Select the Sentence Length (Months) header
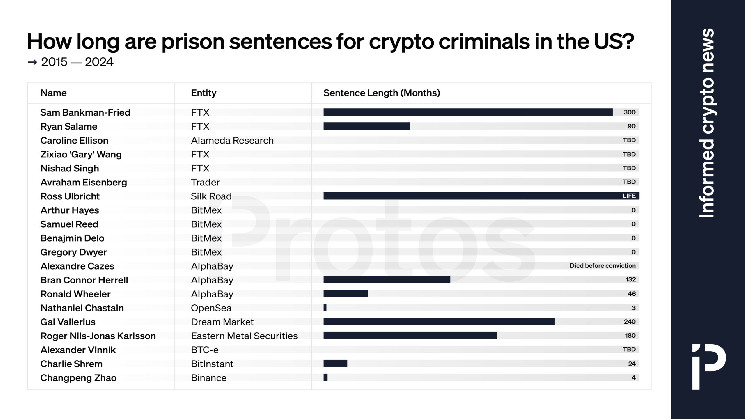 coord(382,92)
